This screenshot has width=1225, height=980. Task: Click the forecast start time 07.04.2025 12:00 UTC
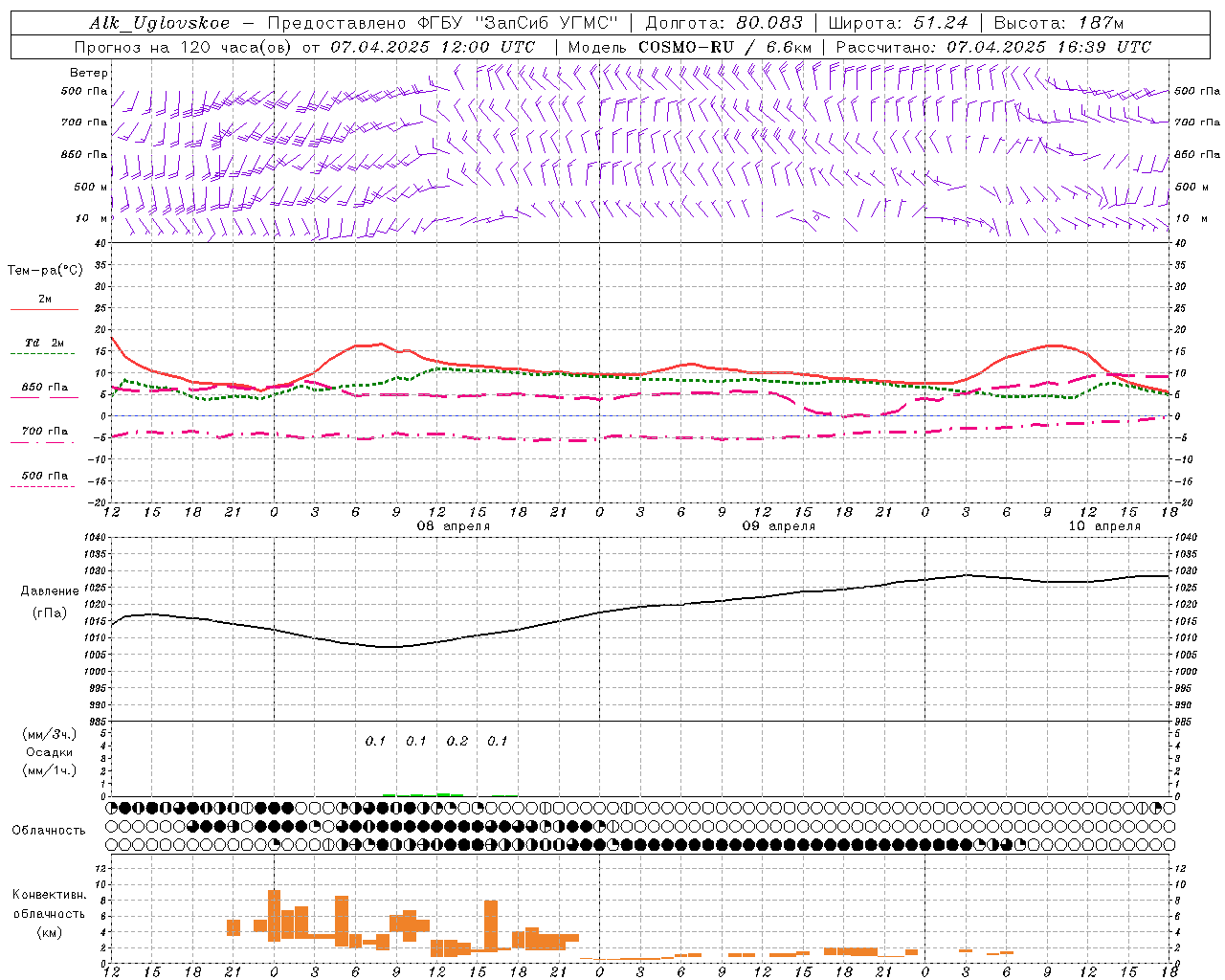point(433,47)
